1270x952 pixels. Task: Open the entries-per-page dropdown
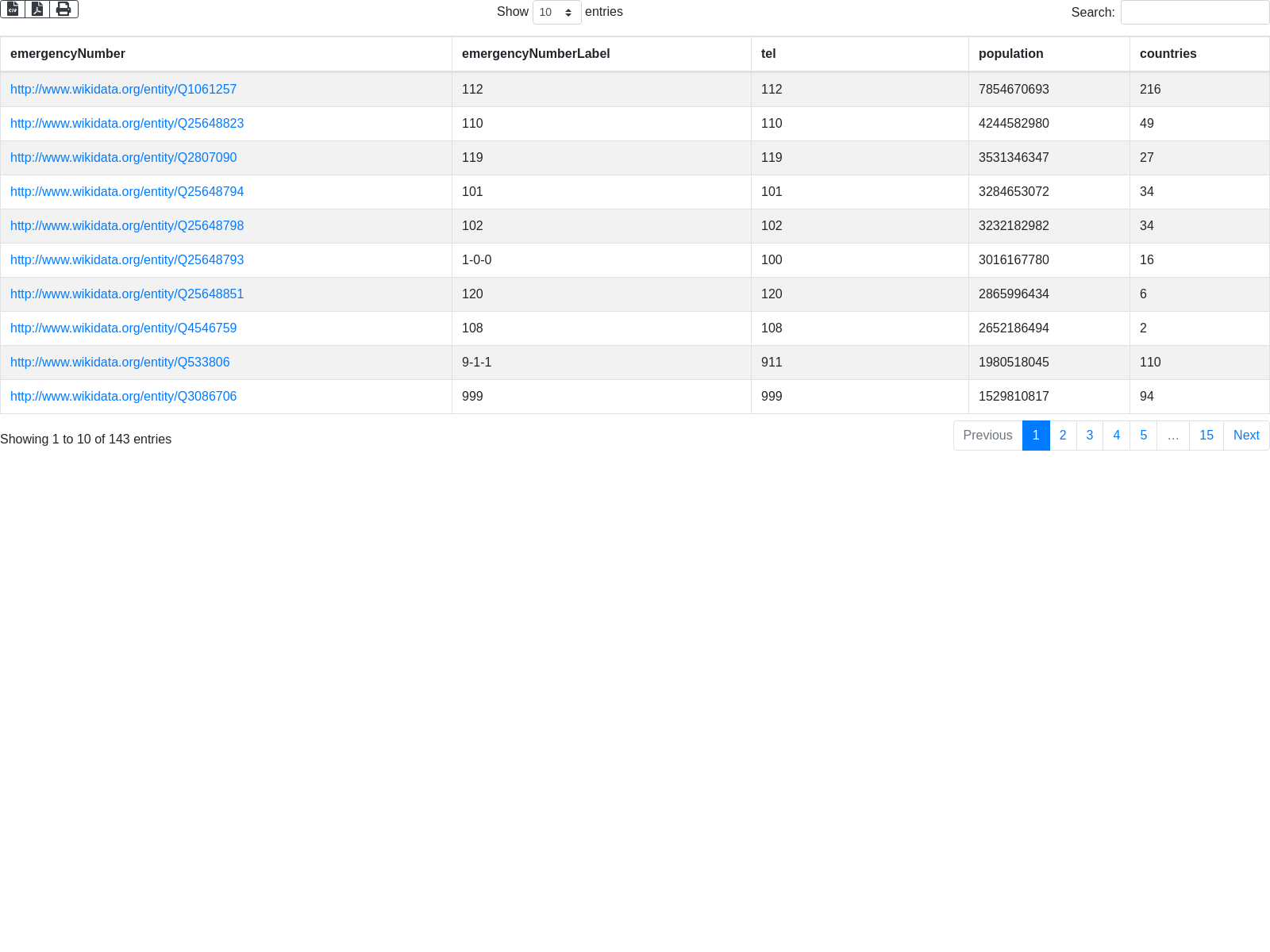(556, 13)
